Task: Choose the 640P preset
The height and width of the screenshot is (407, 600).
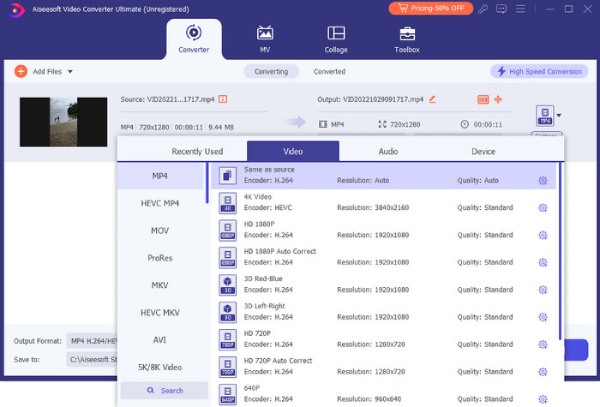Action: point(383,394)
